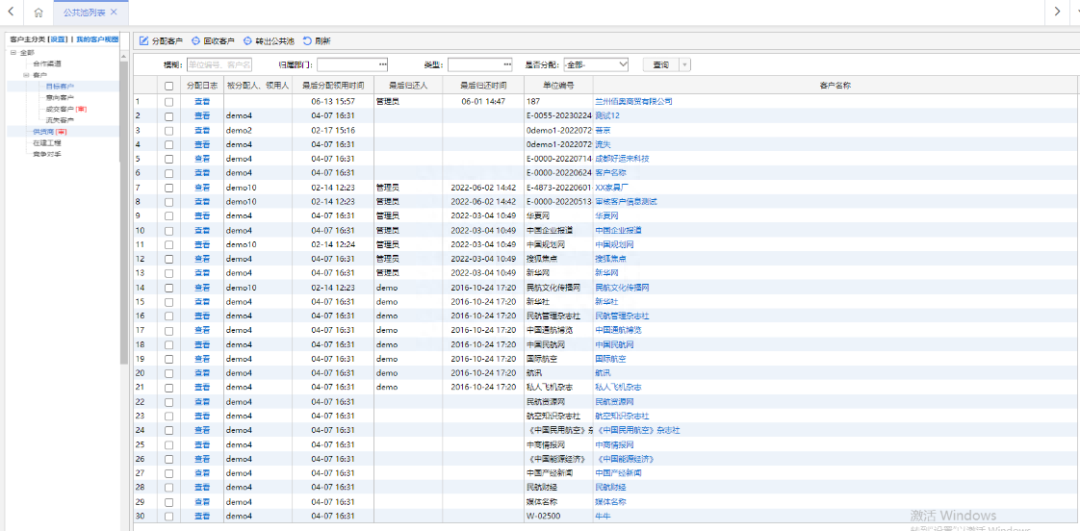Tick the checkbox for row 15
Viewport: 1080px width, 531px height.
tap(169, 302)
